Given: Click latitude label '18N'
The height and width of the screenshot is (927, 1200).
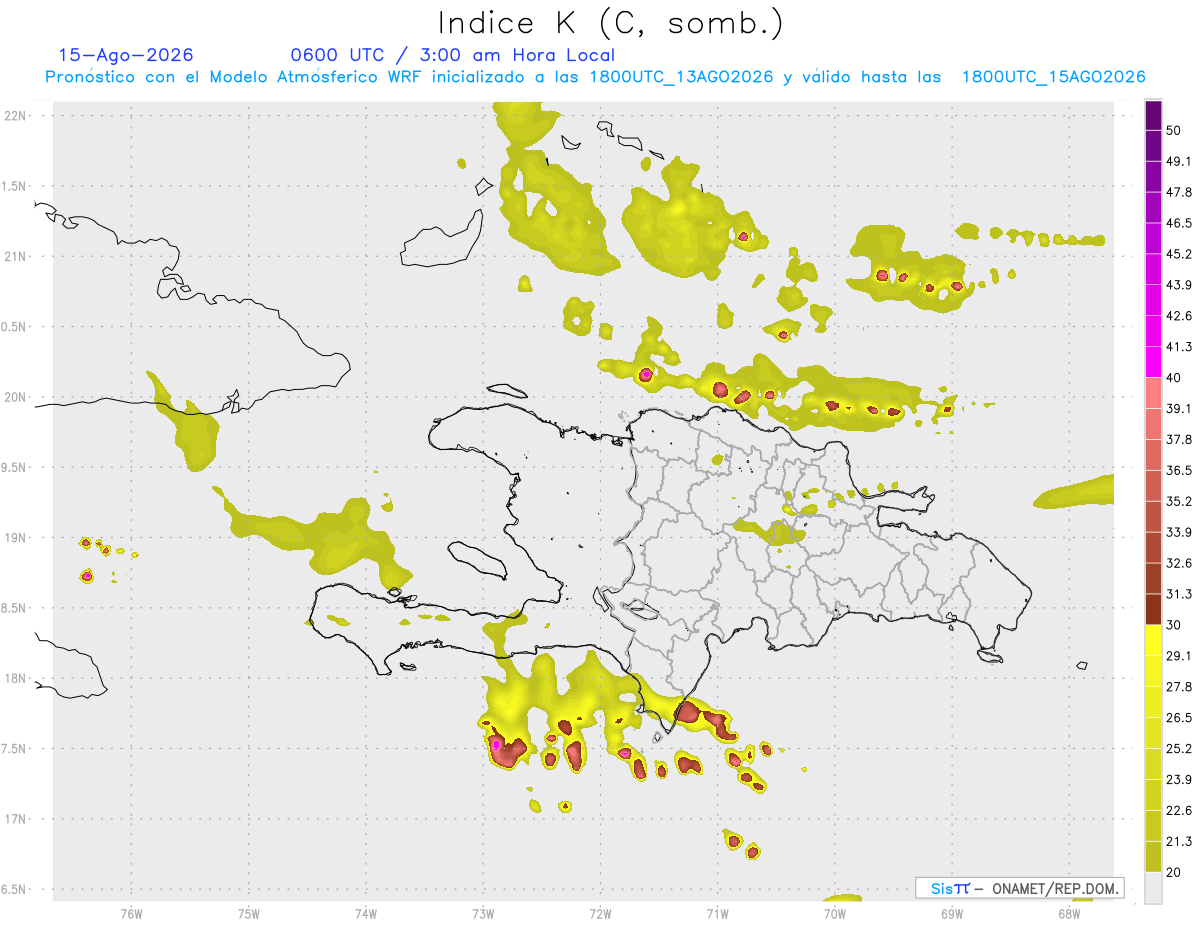Looking at the screenshot, I should [15, 679].
